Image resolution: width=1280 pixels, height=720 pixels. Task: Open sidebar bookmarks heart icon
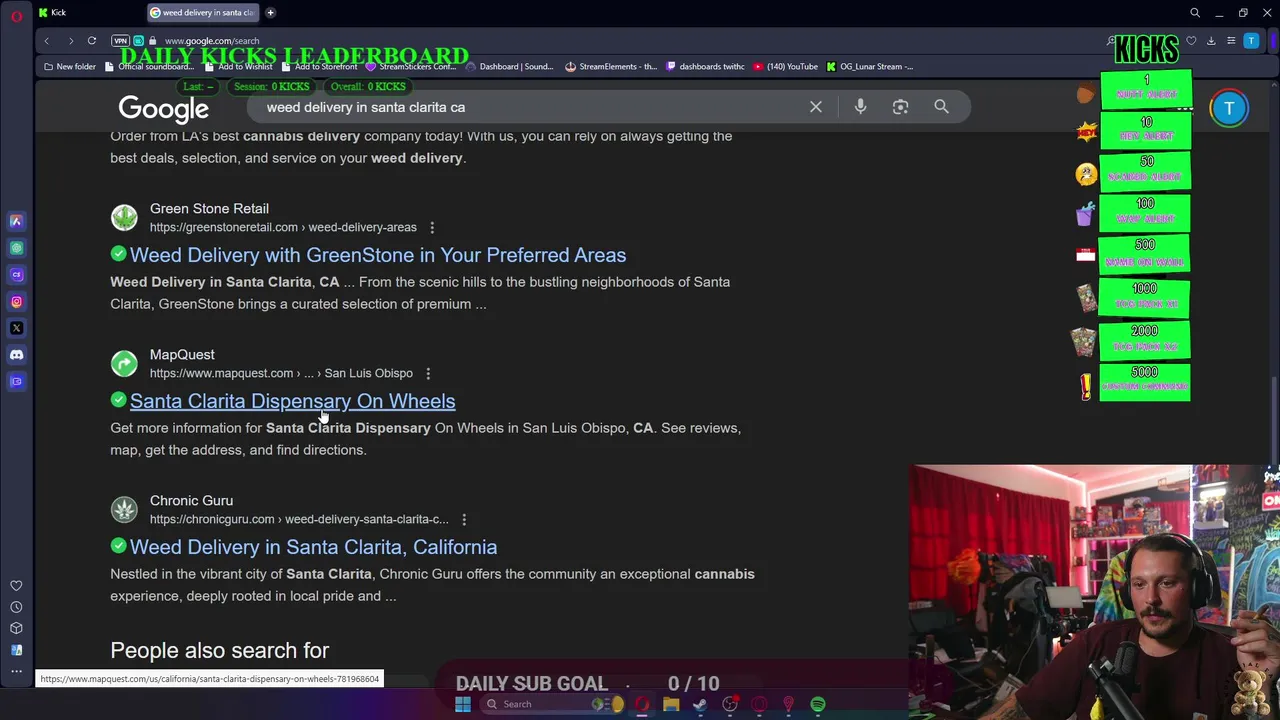pyautogui.click(x=16, y=586)
